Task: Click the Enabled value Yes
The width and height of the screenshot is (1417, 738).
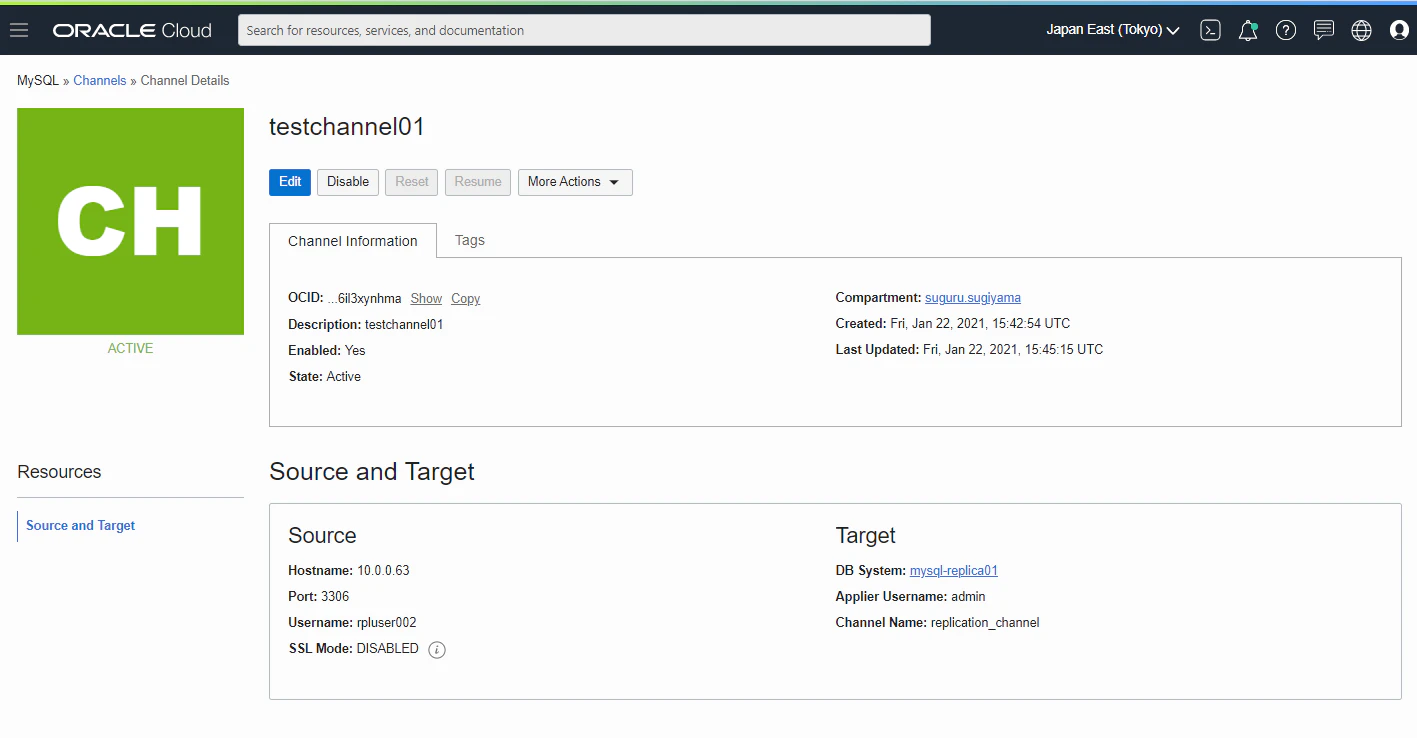Action: 355,350
